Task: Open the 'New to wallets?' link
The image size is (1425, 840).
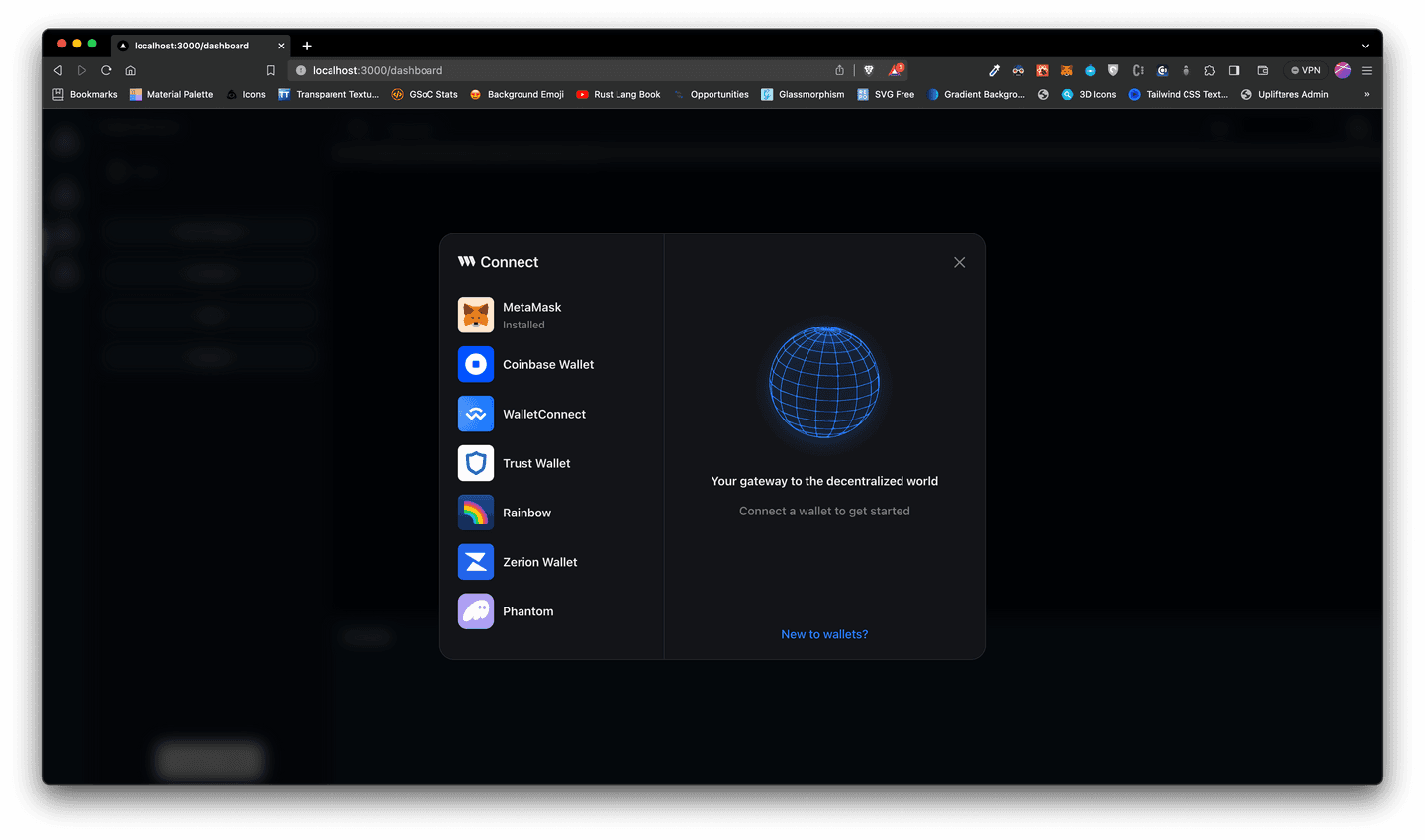Action: 824,634
